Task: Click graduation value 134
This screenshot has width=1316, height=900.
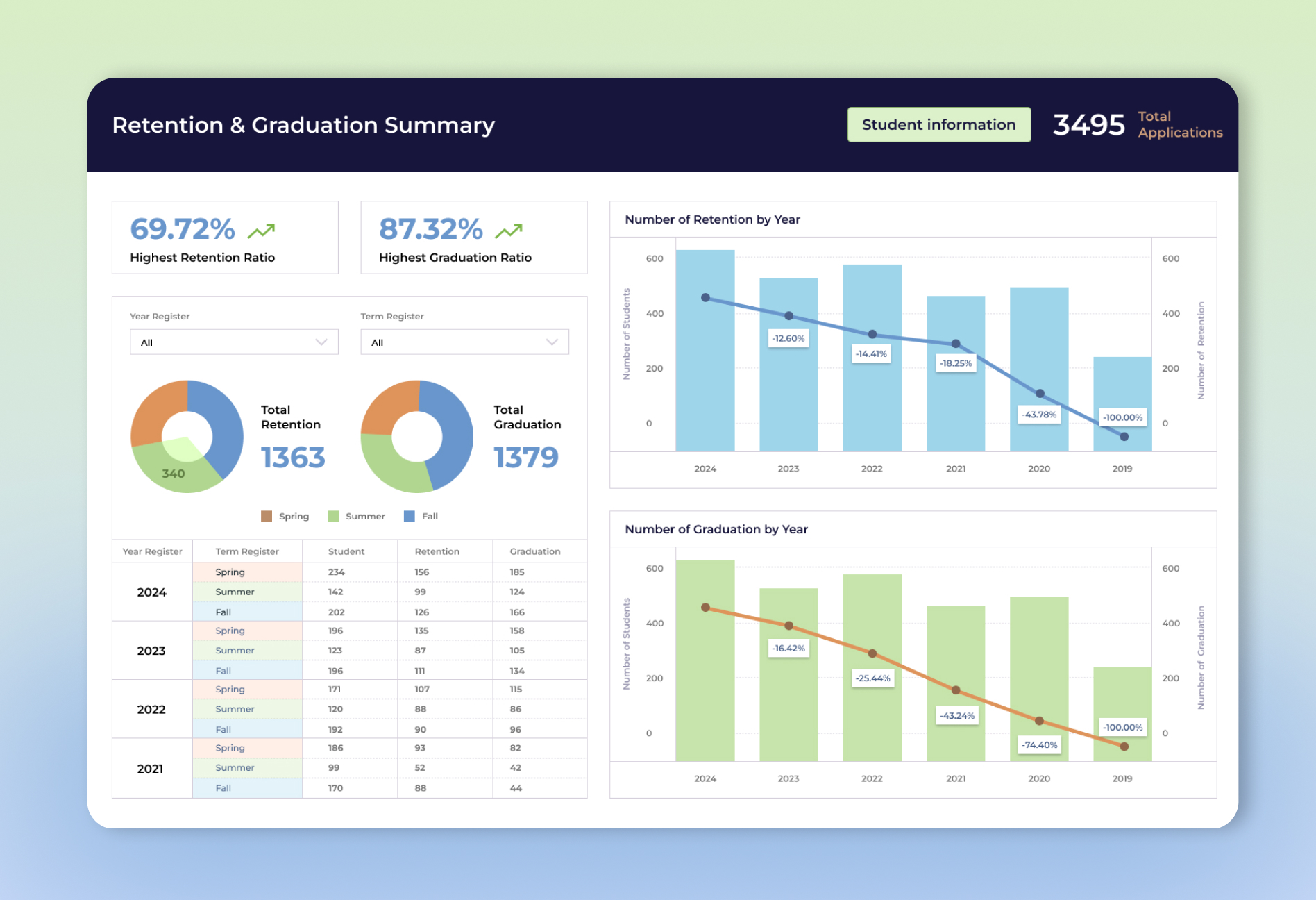Action: pyautogui.click(x=516, y=671)
